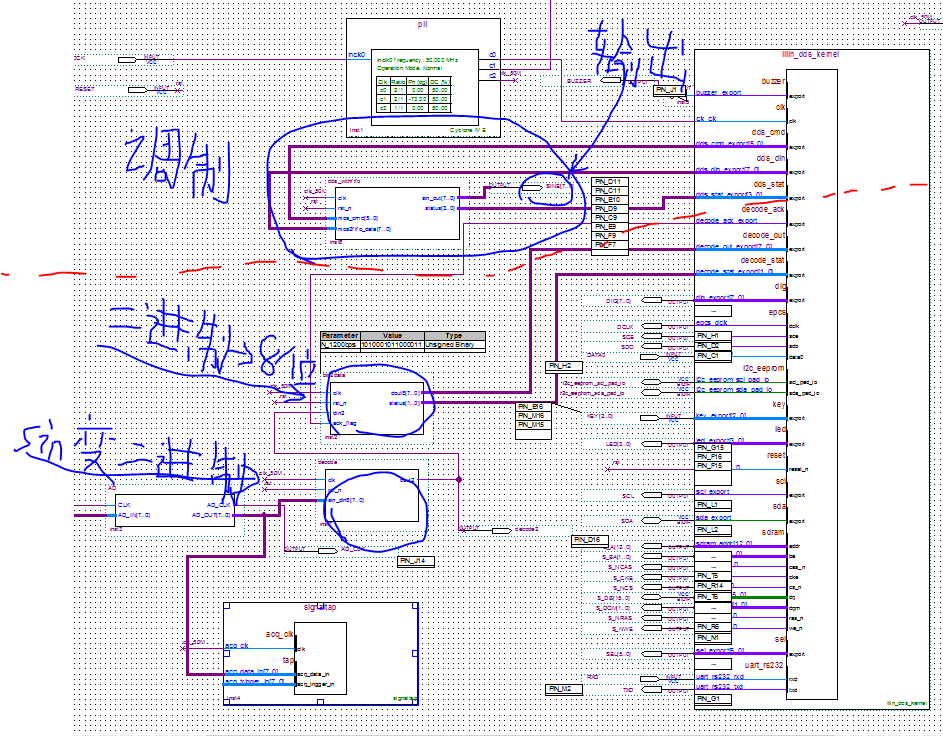Image resolution: width=943 pixels, height=736 pixels.
Task: Select the PIN_F9 pin assignment cell
Action: [x=610, y=236]
